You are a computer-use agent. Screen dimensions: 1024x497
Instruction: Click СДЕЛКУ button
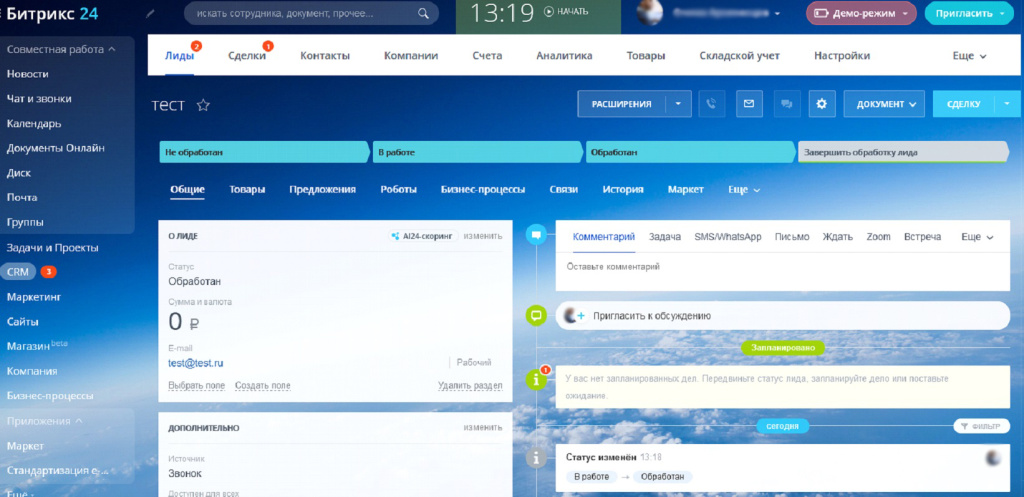[963, 104]
